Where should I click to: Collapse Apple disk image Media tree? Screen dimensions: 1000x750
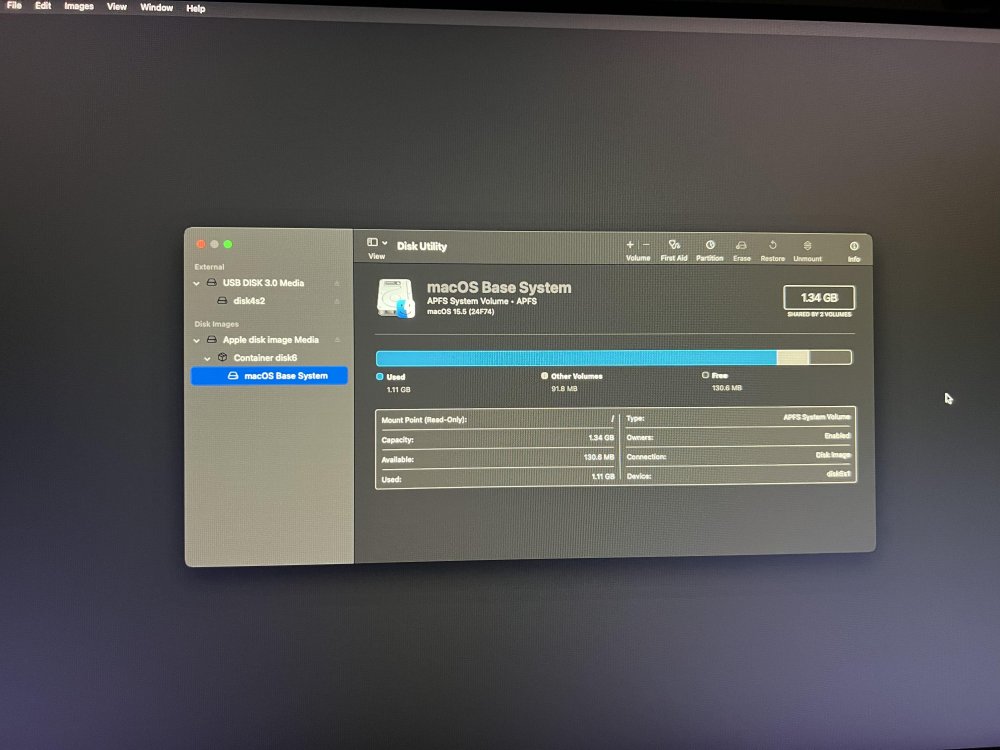[x=196, y=341]
